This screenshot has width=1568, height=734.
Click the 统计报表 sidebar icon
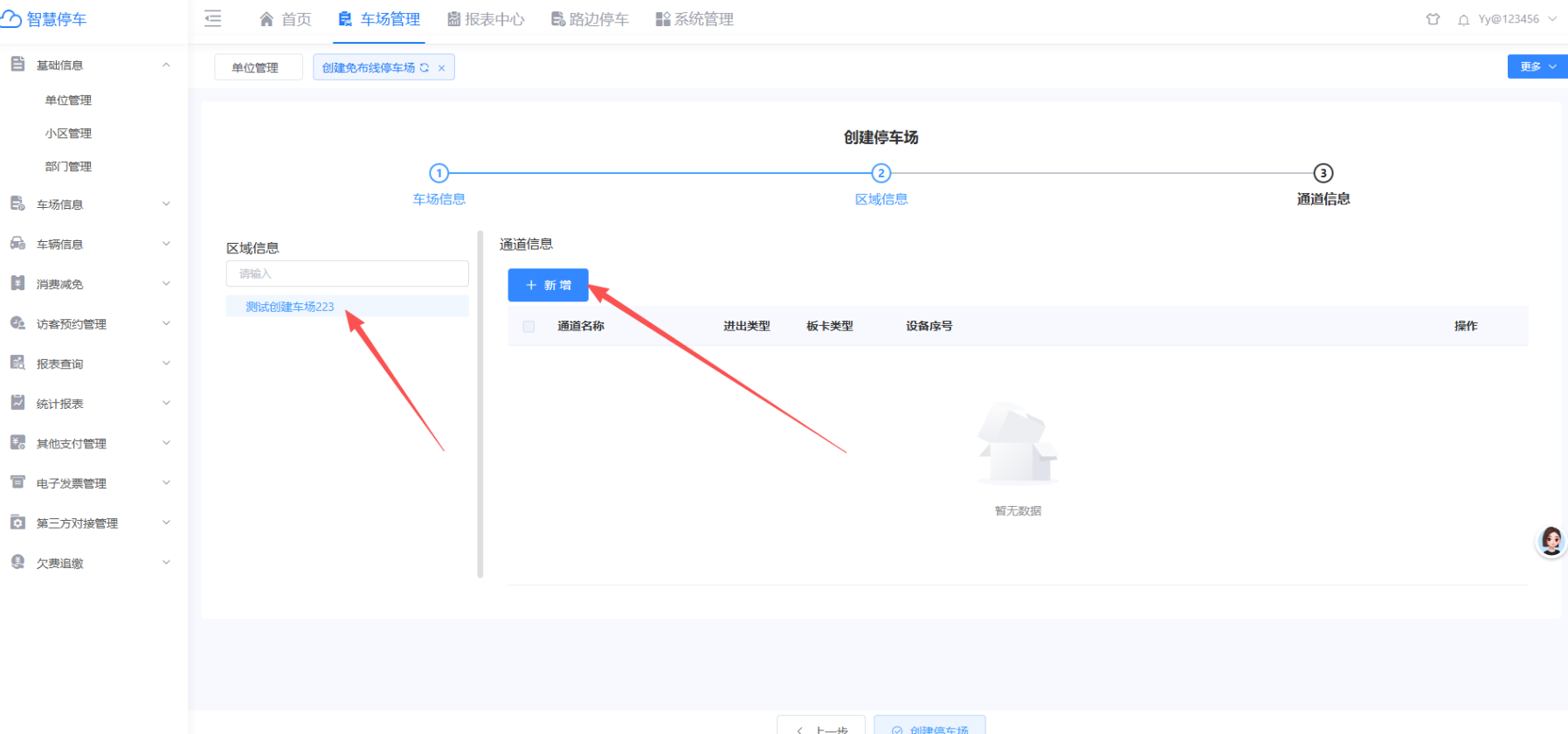point(17,403)
